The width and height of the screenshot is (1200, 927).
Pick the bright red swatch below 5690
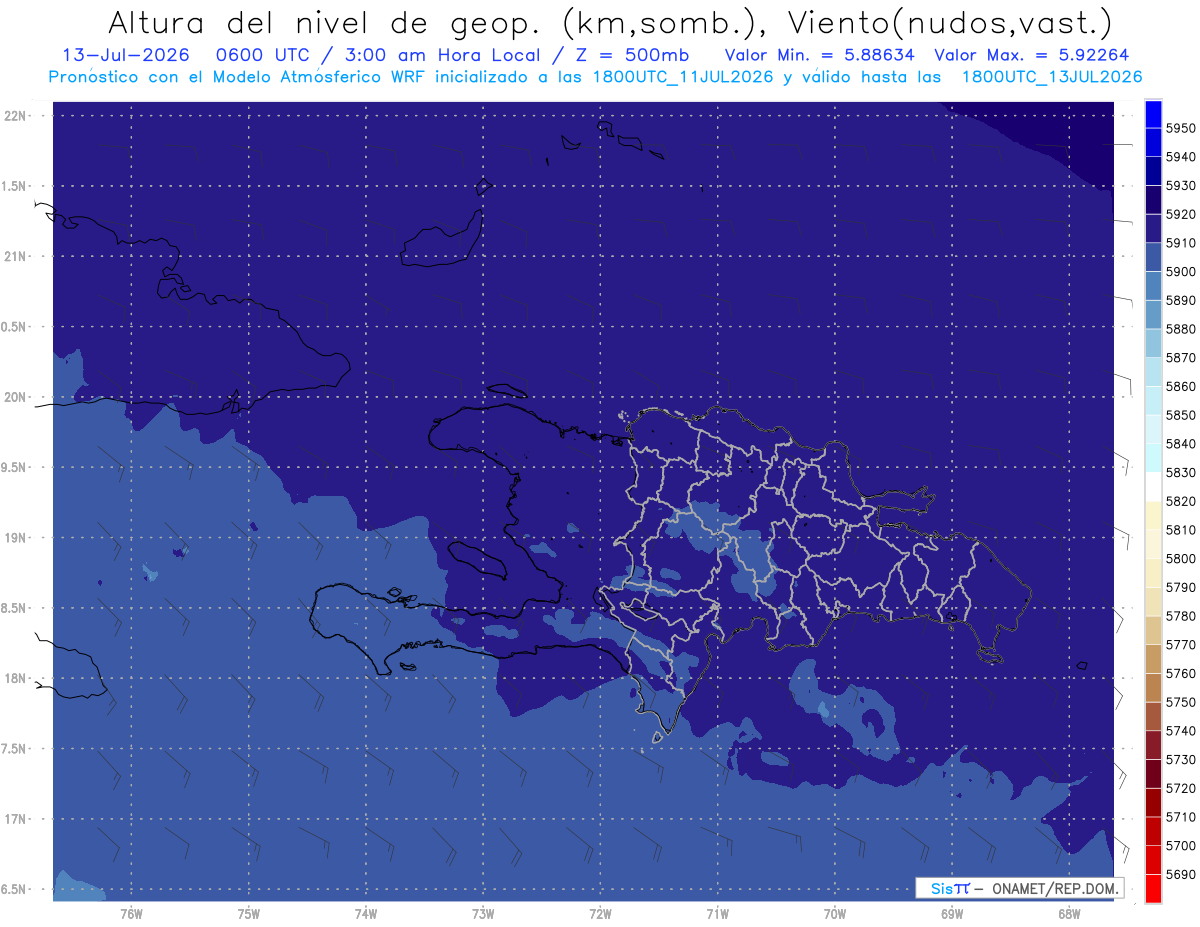1153,889
